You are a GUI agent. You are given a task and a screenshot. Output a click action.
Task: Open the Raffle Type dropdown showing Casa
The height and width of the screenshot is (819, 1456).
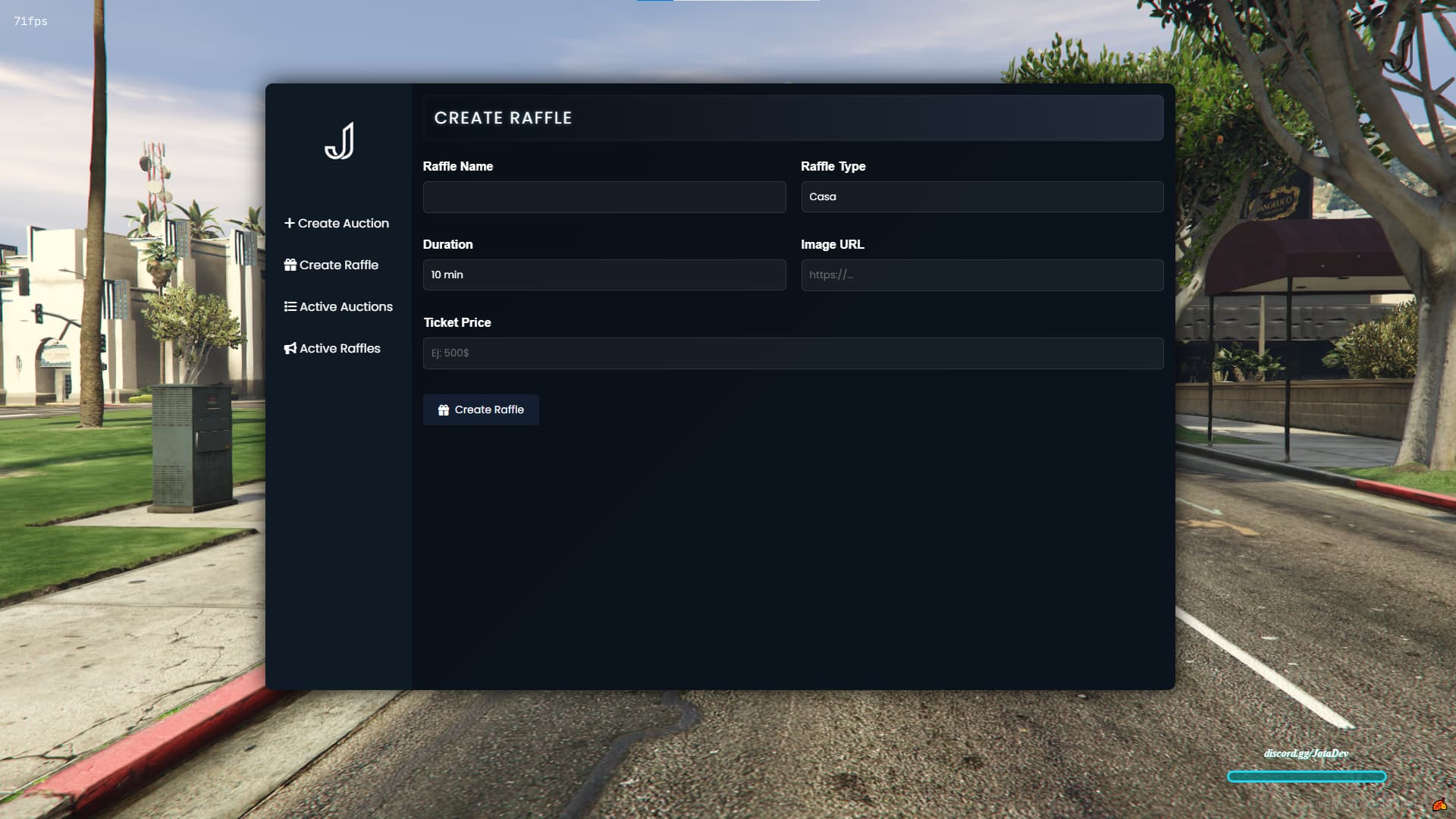click(x=982, y=196)
